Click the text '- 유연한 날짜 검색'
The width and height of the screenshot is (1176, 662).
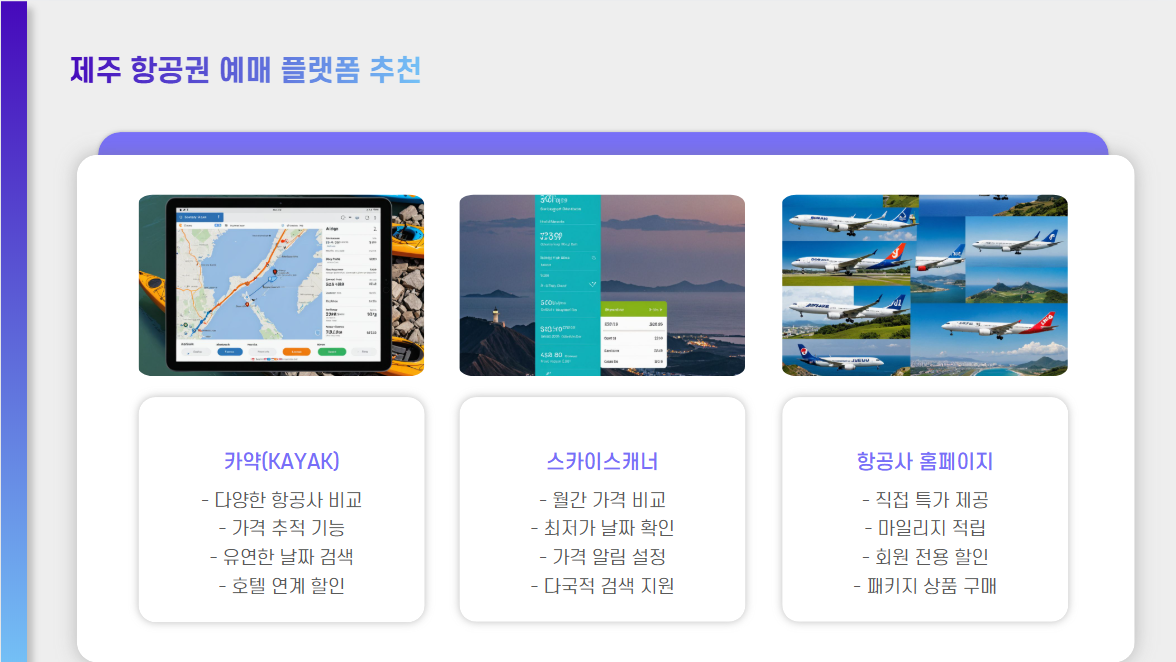[x=281, y=557]
